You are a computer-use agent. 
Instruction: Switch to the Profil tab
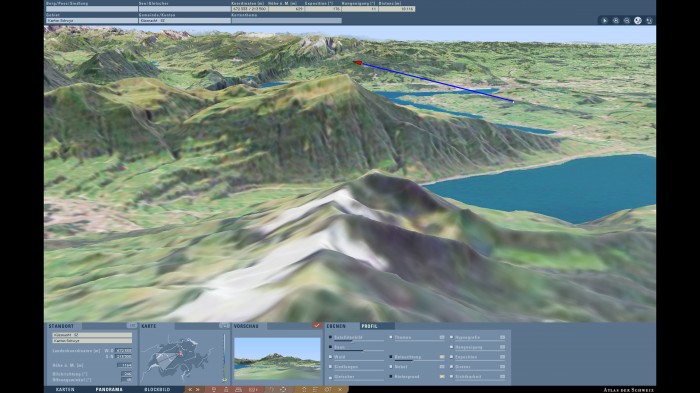[370, 326]
